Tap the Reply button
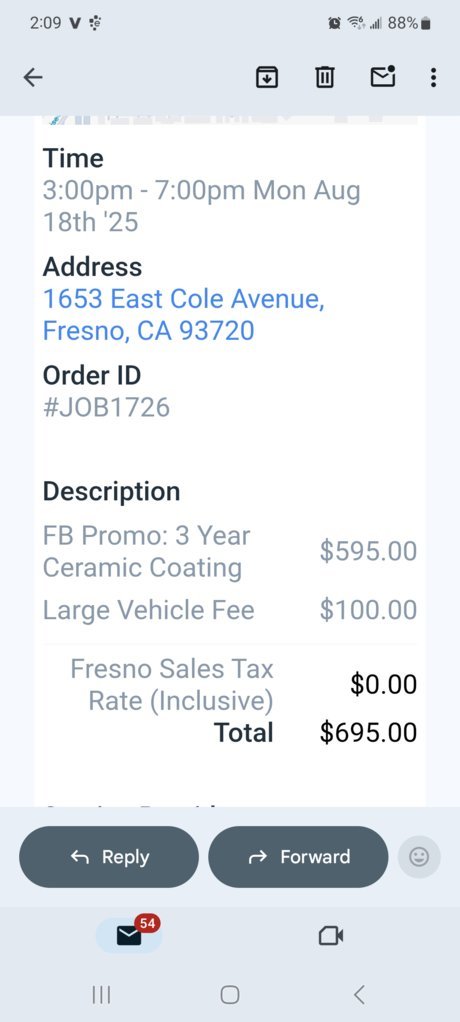The width and height of the screenshot is (460, 1022). point(109,856)
